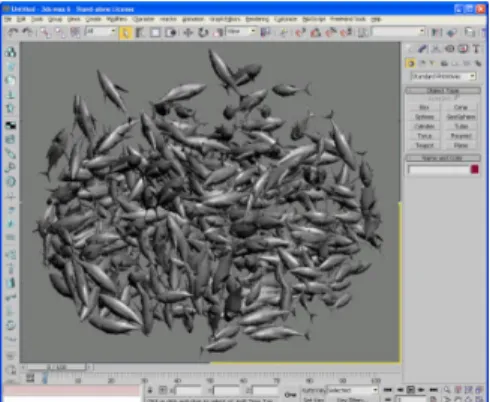Screen dimensions: 490x402
Task: Click the Undo arrow icon
Action: click(x=13, y=32)
